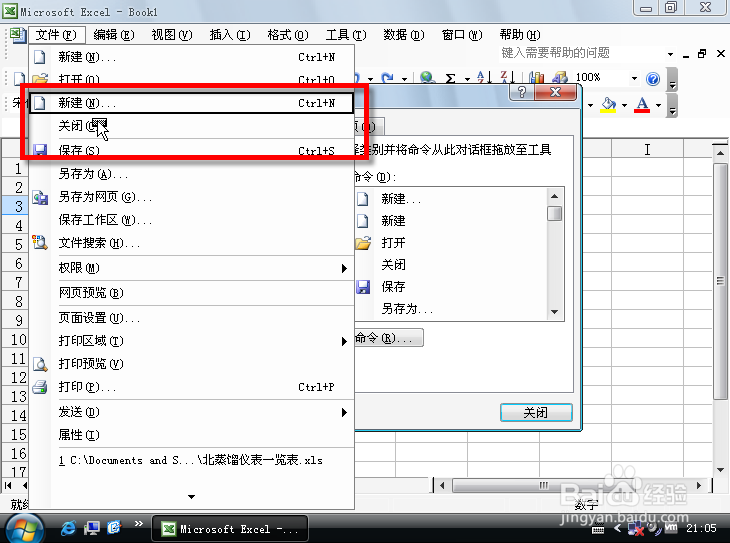Choose 打印预览(V) menu item
This screenshot has height=543, width=730.
191,364
